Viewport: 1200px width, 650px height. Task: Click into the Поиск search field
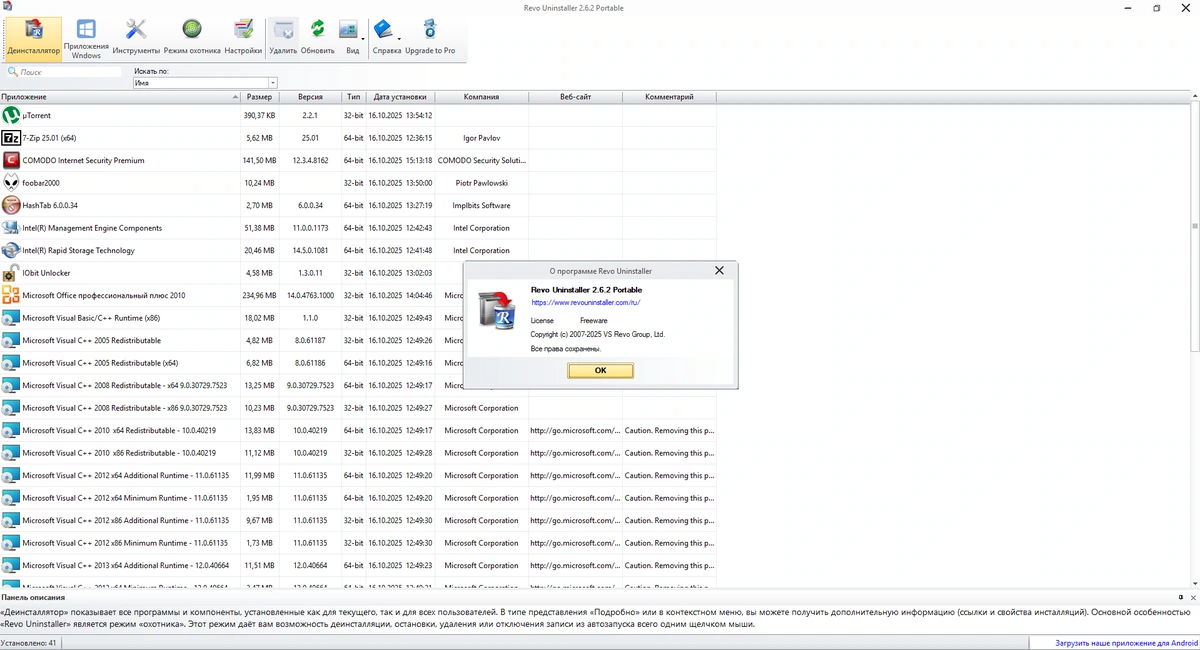click(64, 72)
